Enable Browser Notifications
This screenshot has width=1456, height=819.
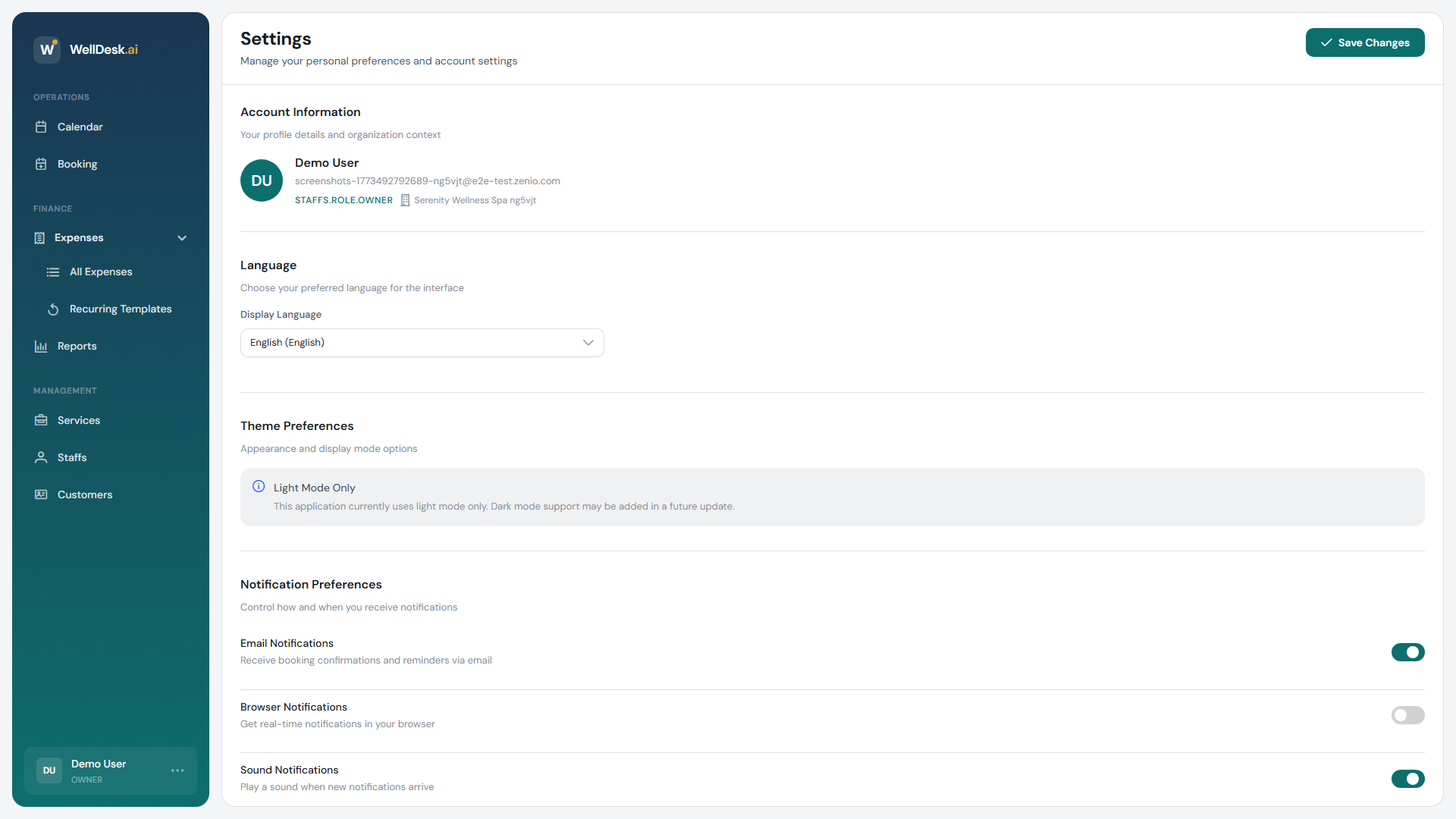coord(1407,715)
